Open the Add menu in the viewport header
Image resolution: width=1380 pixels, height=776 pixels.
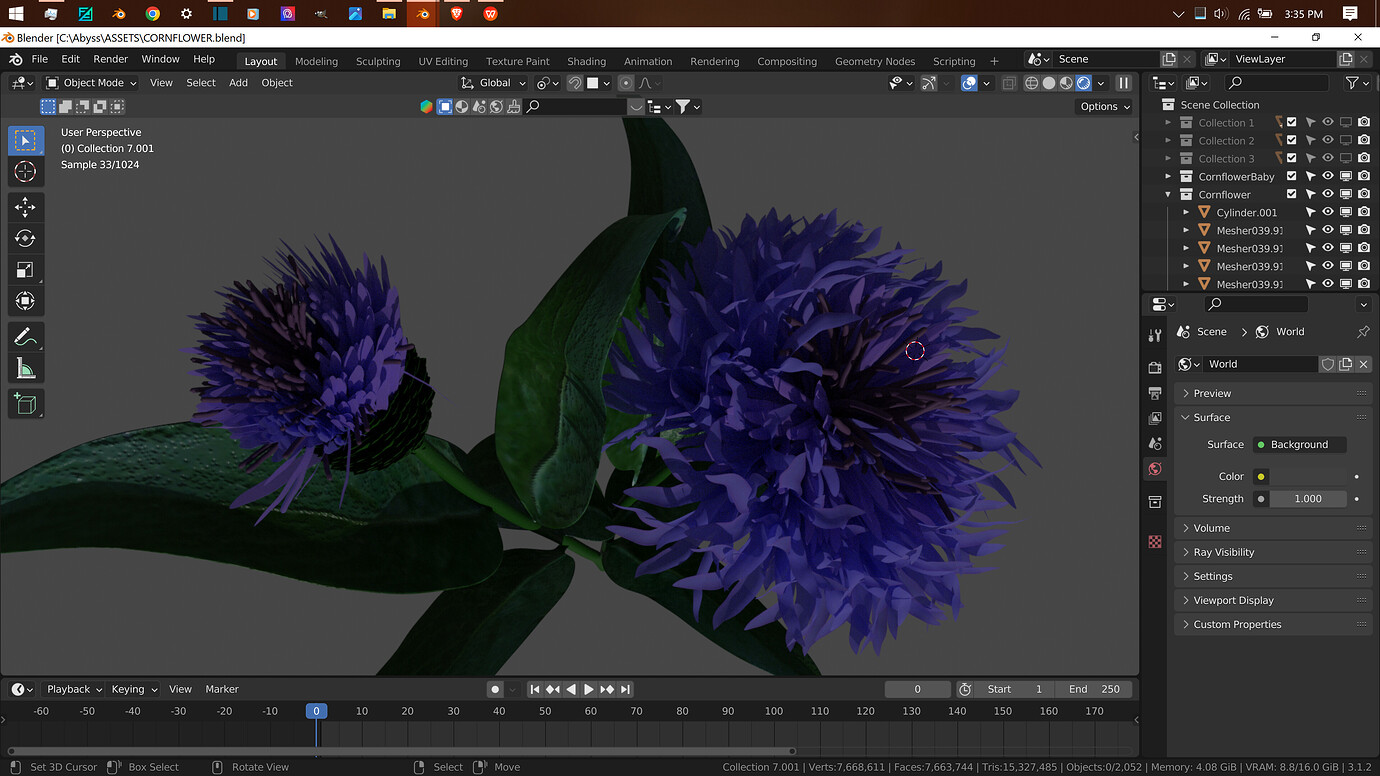point(238,83)
